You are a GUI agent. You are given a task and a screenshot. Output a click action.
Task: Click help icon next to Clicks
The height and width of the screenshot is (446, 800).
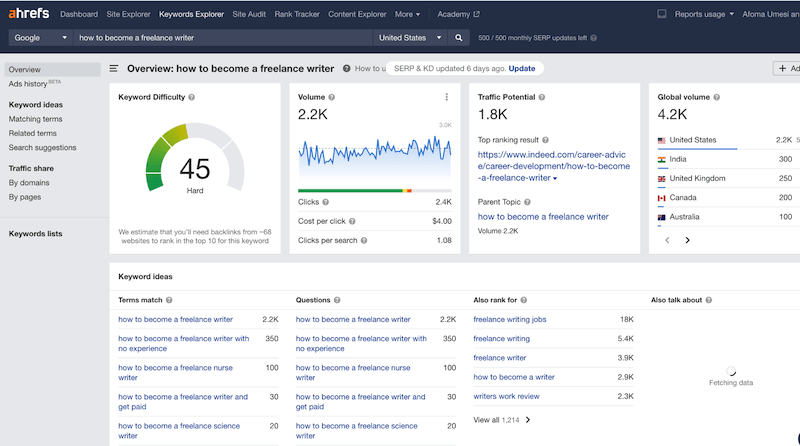point(326,202)
